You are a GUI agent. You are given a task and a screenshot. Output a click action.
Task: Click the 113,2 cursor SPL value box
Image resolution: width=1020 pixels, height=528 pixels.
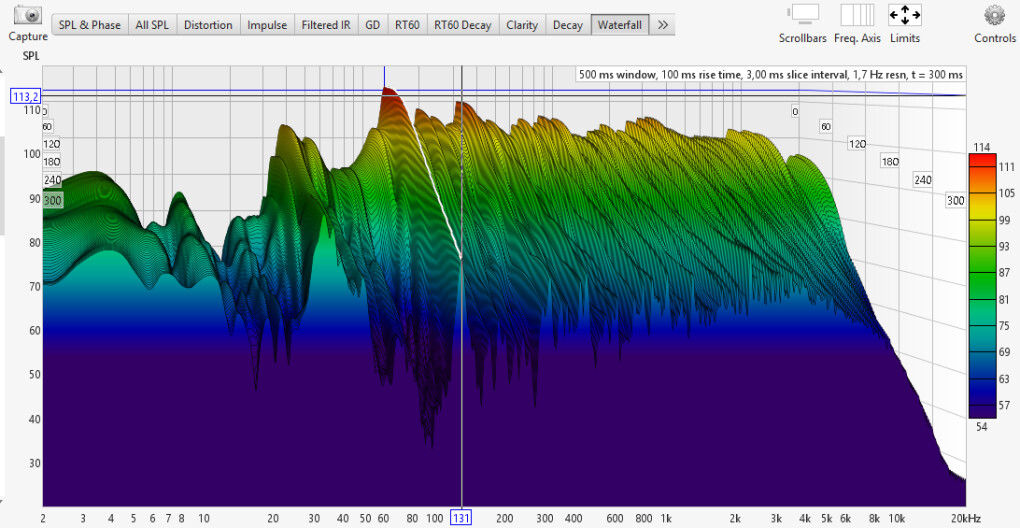(x=25, y=97)
